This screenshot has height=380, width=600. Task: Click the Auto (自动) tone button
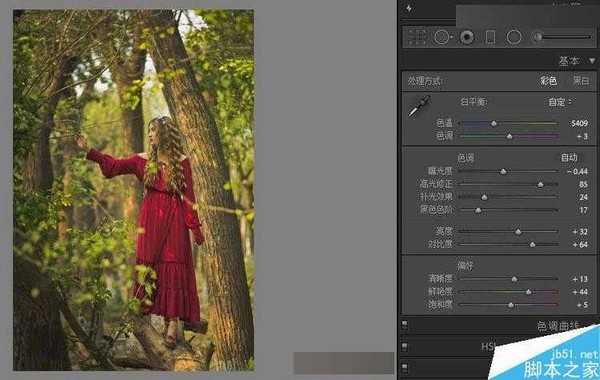[569, 157]
